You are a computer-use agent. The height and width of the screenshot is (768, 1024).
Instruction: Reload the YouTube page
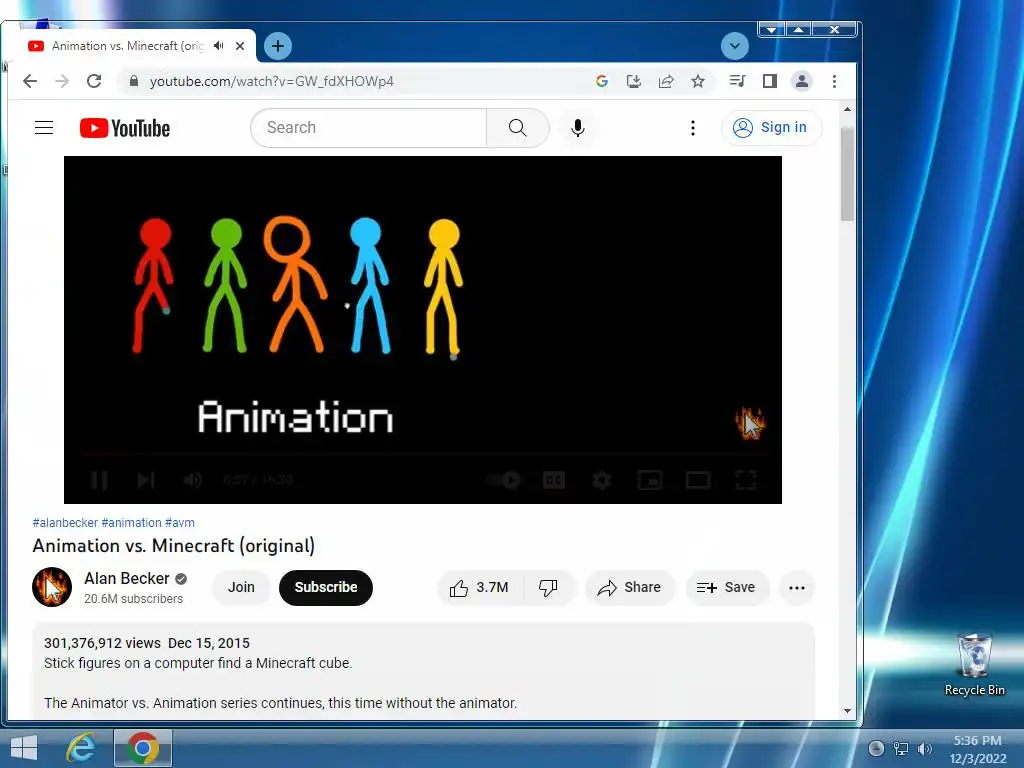pyautogui.click(x=94, y=81)
